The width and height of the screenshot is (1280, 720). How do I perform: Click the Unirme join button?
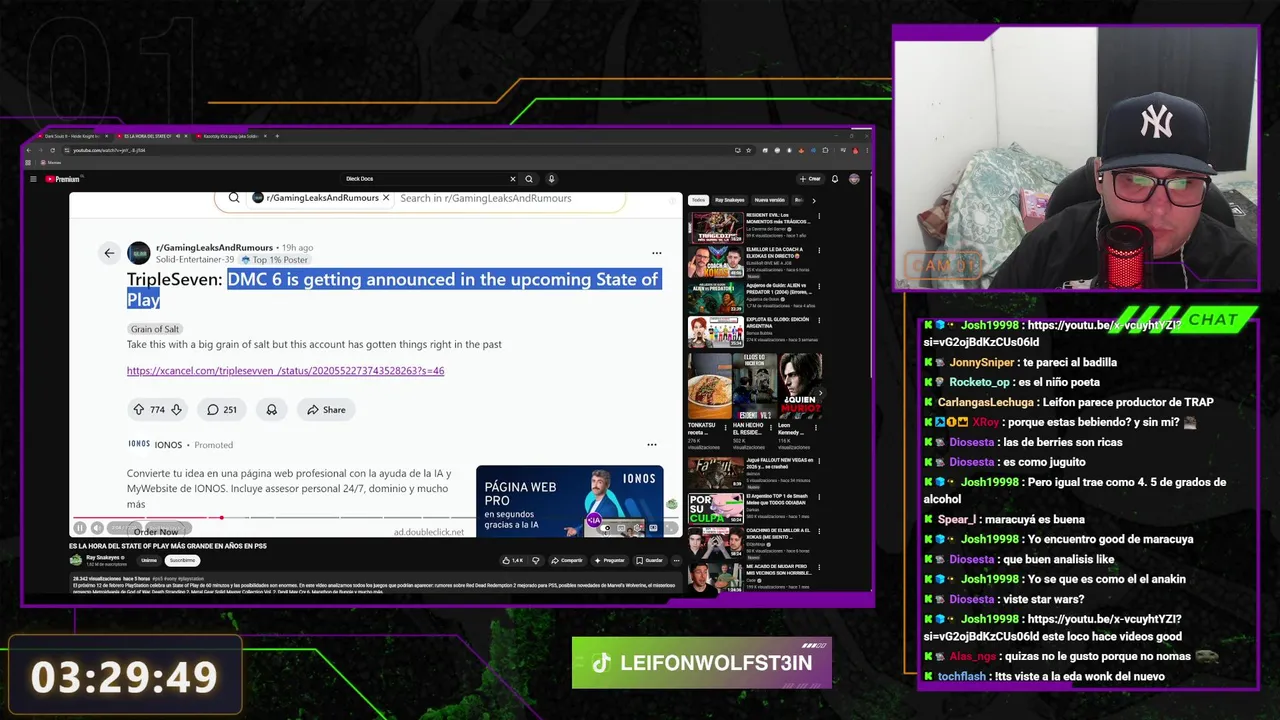148,560
